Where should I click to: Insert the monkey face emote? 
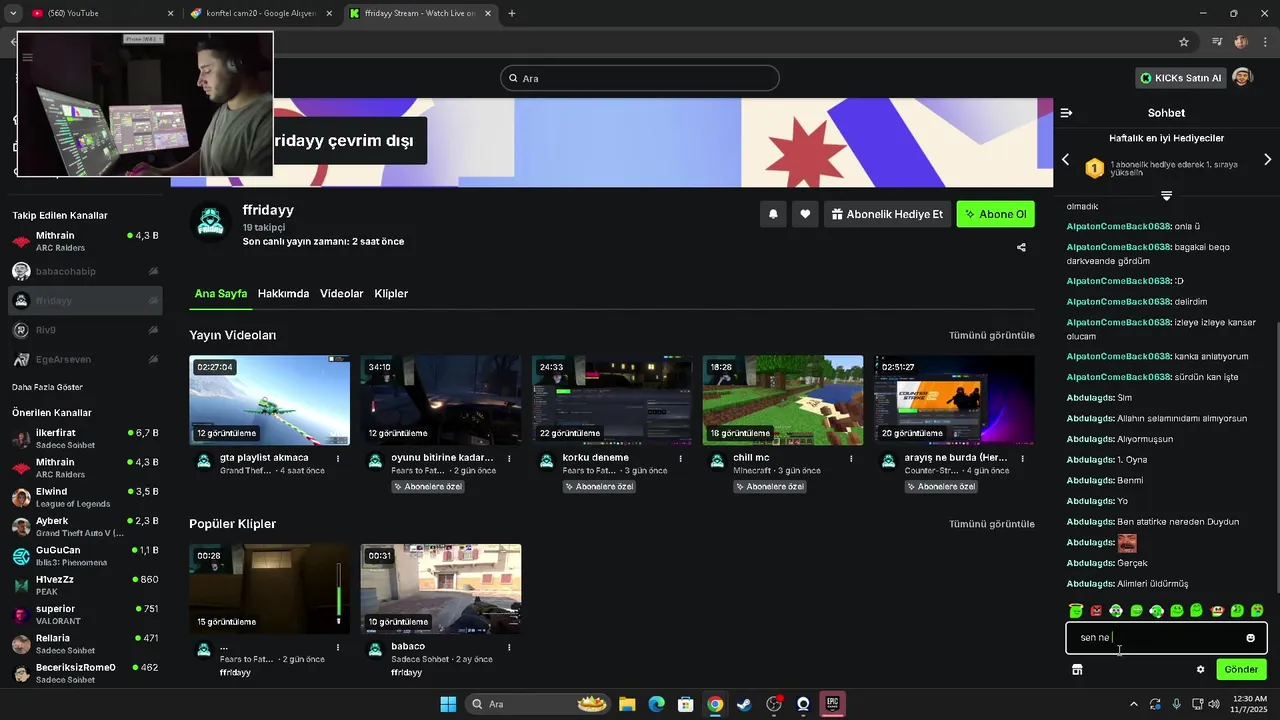[x=1217, y=610]
